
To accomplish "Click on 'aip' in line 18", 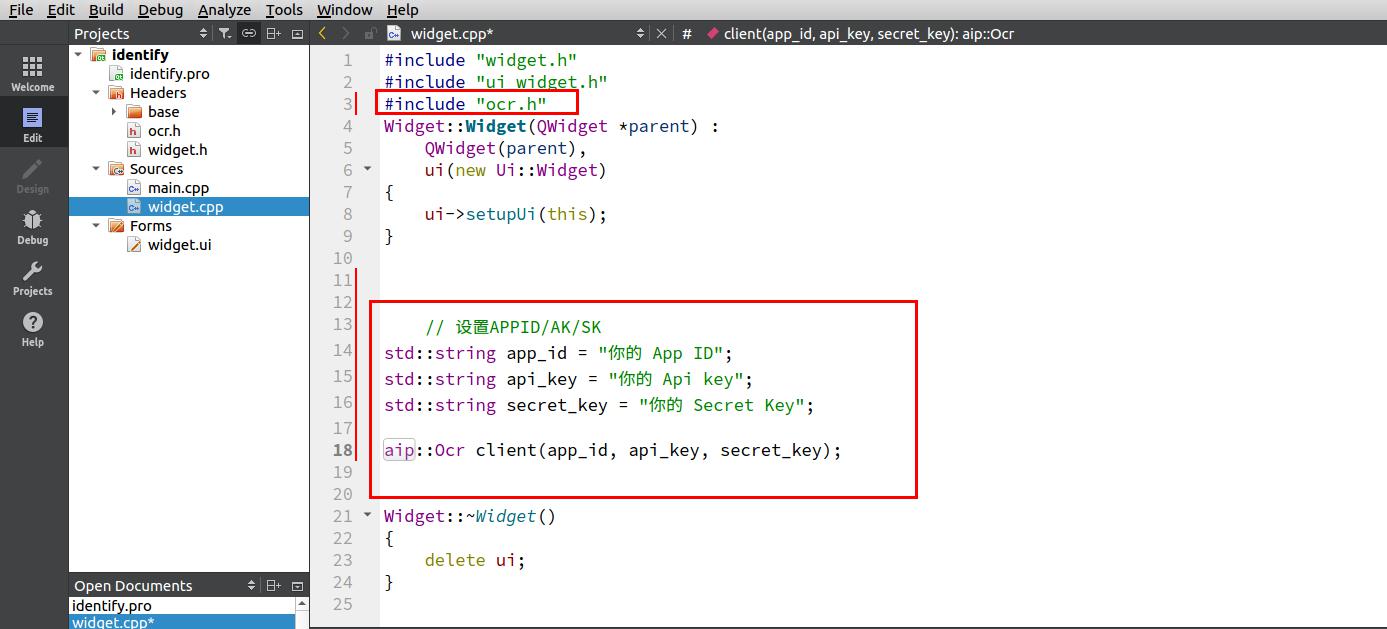I will pos(399,450).
